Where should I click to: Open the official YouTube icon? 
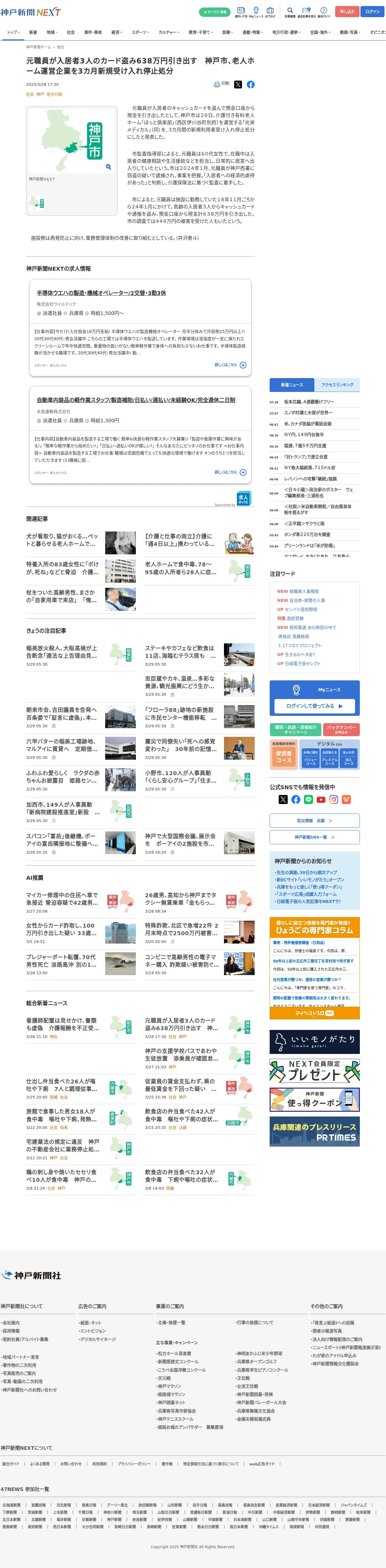pyautogui.click(x=321, y=799)
